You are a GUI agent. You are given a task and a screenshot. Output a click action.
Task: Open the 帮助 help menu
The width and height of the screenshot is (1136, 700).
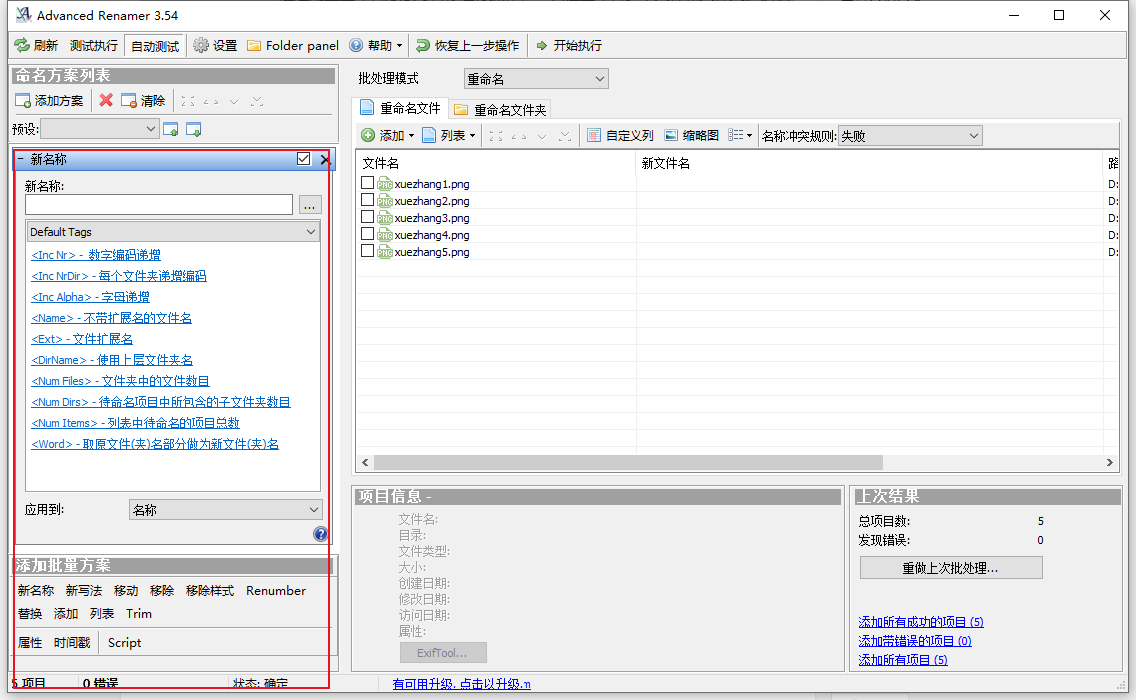[x=376, y=46]
